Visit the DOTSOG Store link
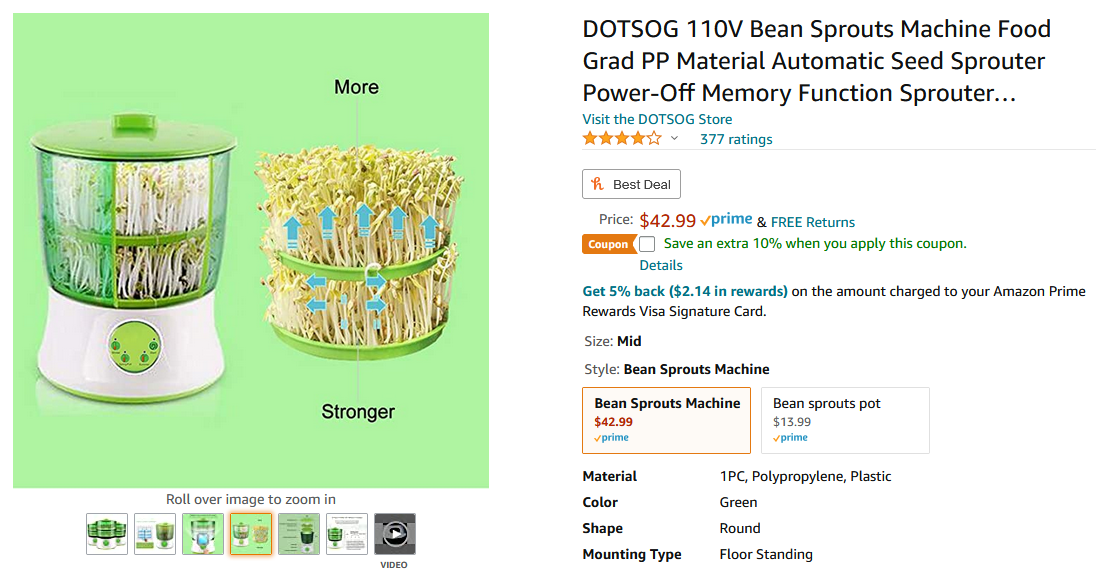 click(x=657, y=119)
